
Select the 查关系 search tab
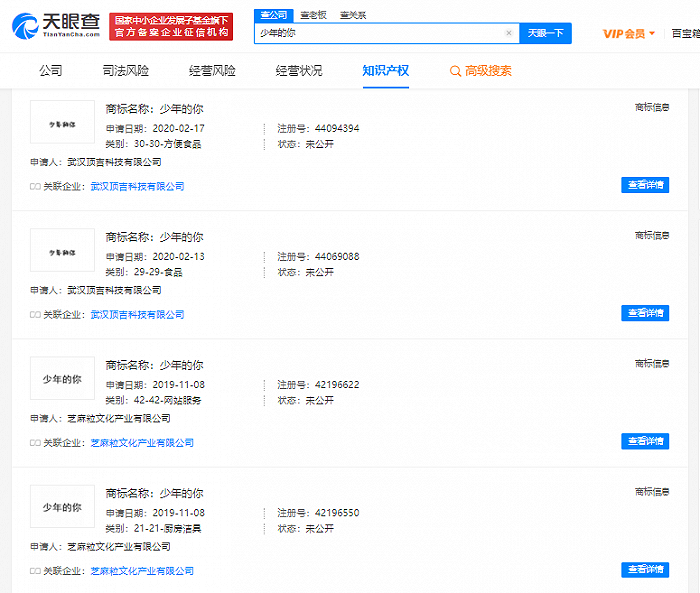coord(353,15)
